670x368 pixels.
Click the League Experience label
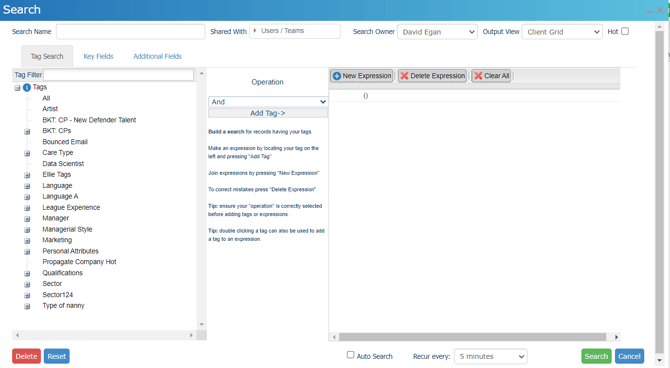(71, 207)
